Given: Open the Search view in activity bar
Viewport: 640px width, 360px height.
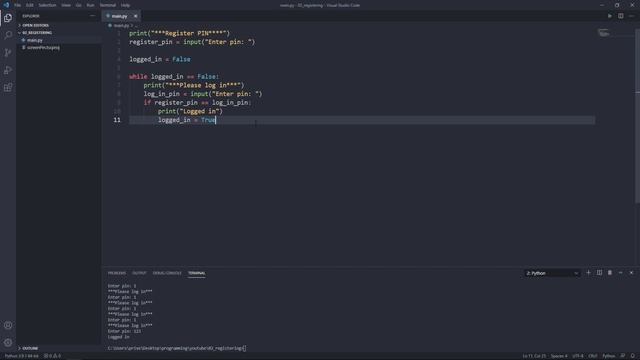Looking at the screenshot, I should point(8,35).
